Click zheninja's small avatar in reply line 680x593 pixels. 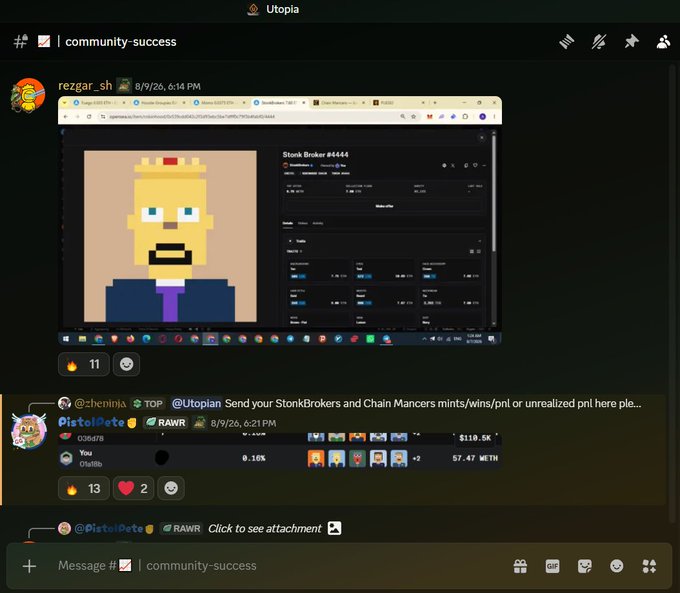click(x=65, y=403)
